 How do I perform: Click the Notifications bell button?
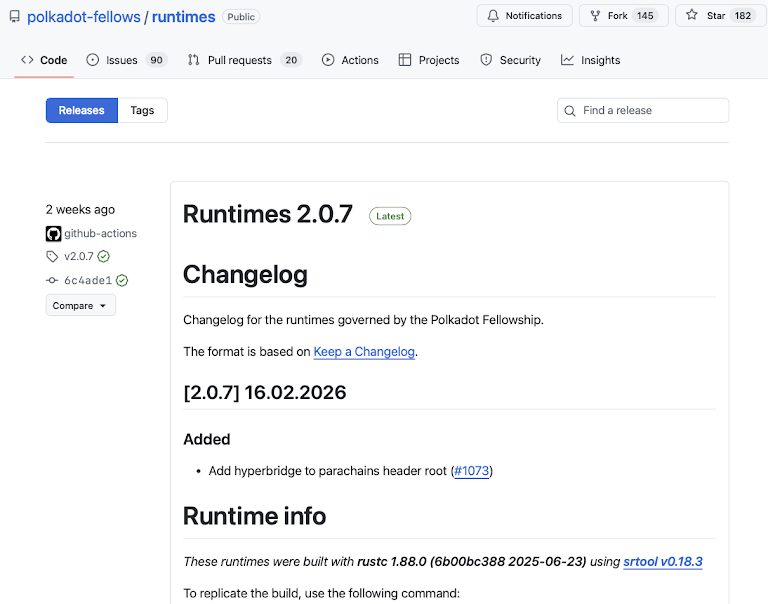coord(524,16)
